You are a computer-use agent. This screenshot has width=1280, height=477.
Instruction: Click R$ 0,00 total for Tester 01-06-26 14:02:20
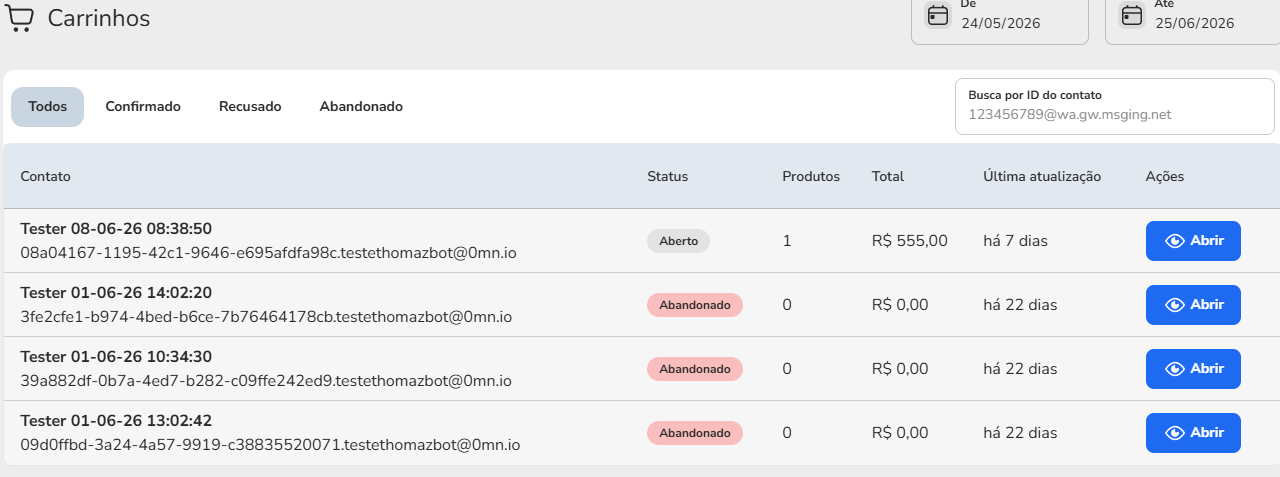(900, 305)
